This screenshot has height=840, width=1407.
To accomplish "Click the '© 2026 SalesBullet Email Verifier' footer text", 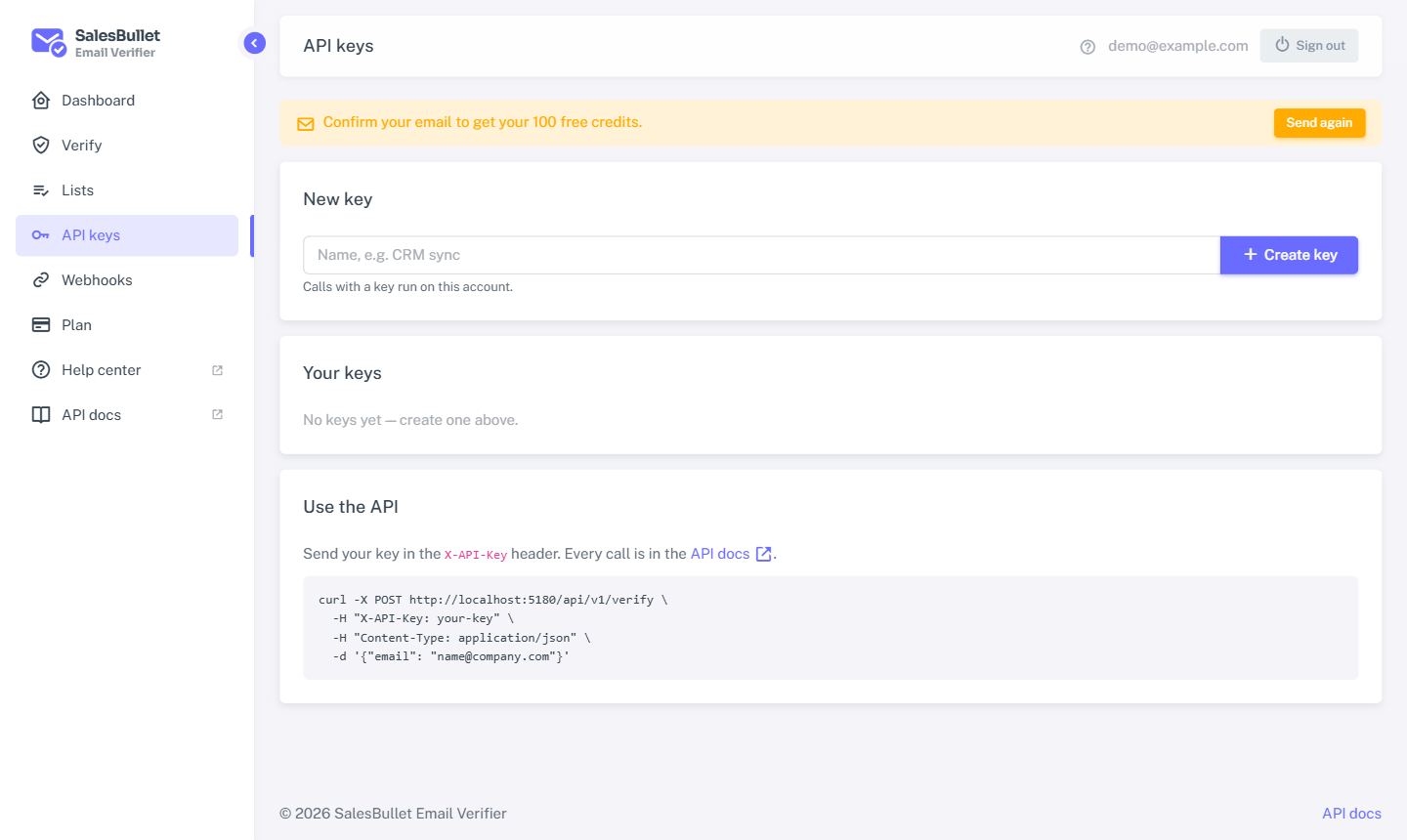I will [393, 814].
